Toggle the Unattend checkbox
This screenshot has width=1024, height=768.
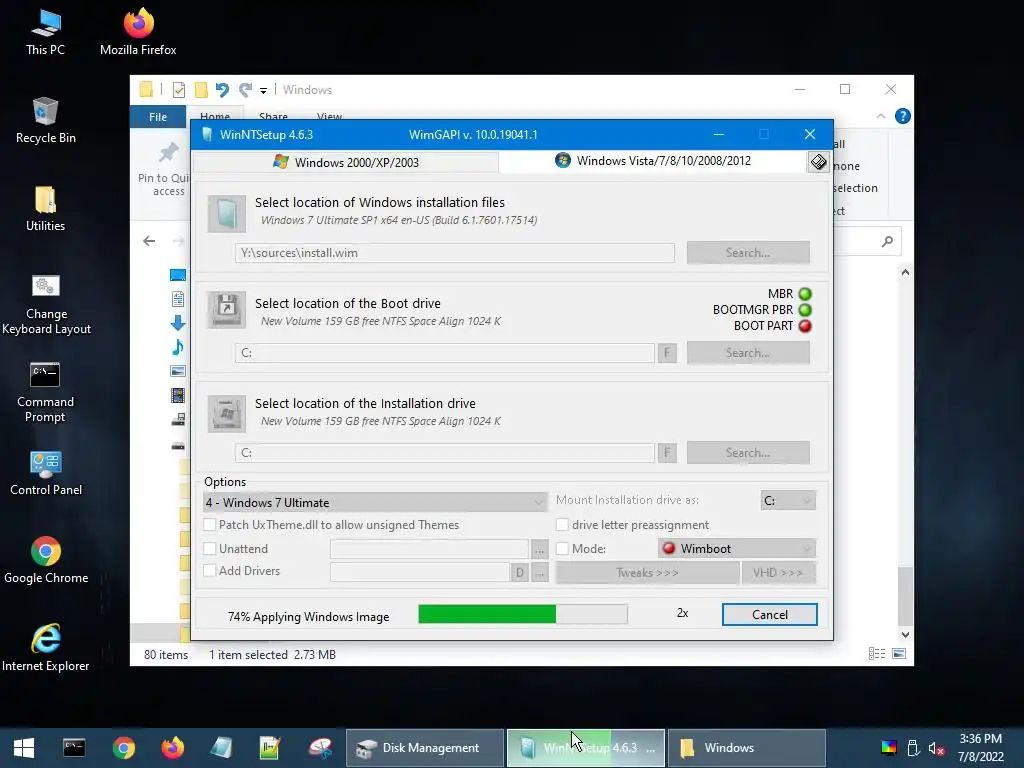click(210, 549)
